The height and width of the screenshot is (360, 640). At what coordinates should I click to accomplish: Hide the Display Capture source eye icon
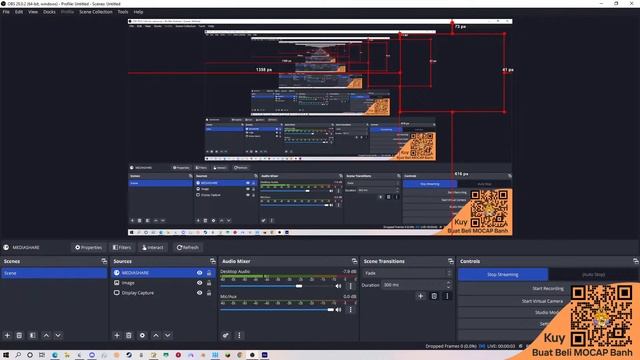point(200,293)
